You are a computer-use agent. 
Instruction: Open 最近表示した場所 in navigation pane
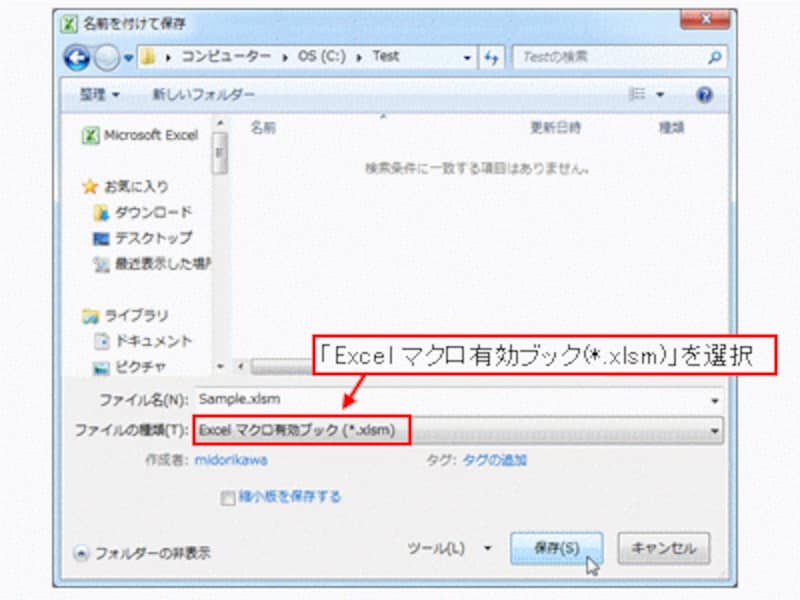point(163,264)
